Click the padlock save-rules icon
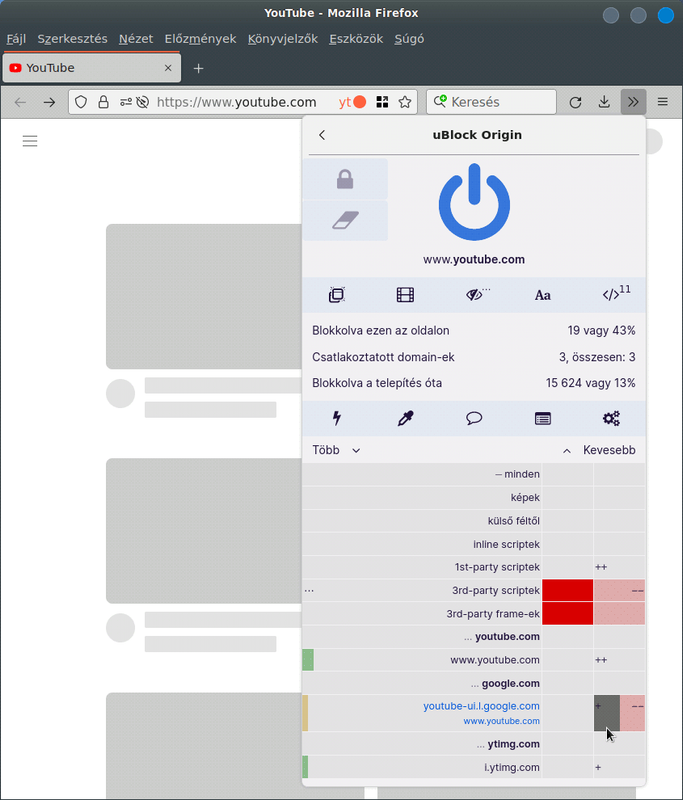Screen dimensions: 683x800 click(x=345, y=179)
